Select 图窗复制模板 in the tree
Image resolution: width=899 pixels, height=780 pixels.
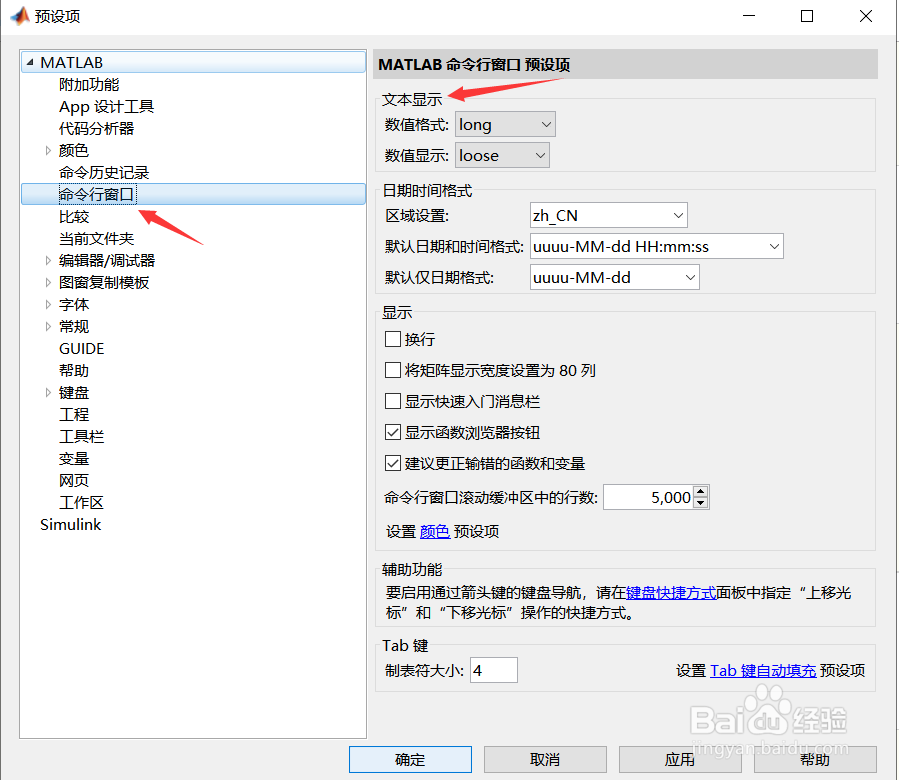pos(104,282)
